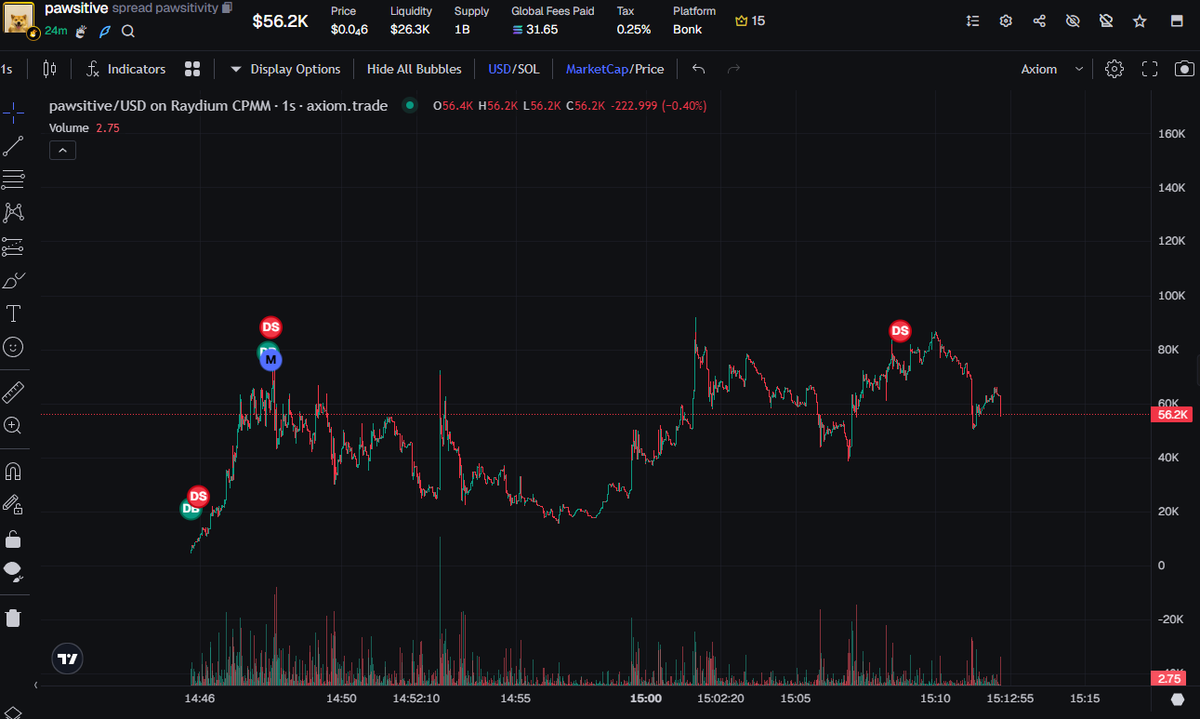Click the Global Fees Paid 31.65 value
This screenshot has height=719, width=1200.
point(535,29)
